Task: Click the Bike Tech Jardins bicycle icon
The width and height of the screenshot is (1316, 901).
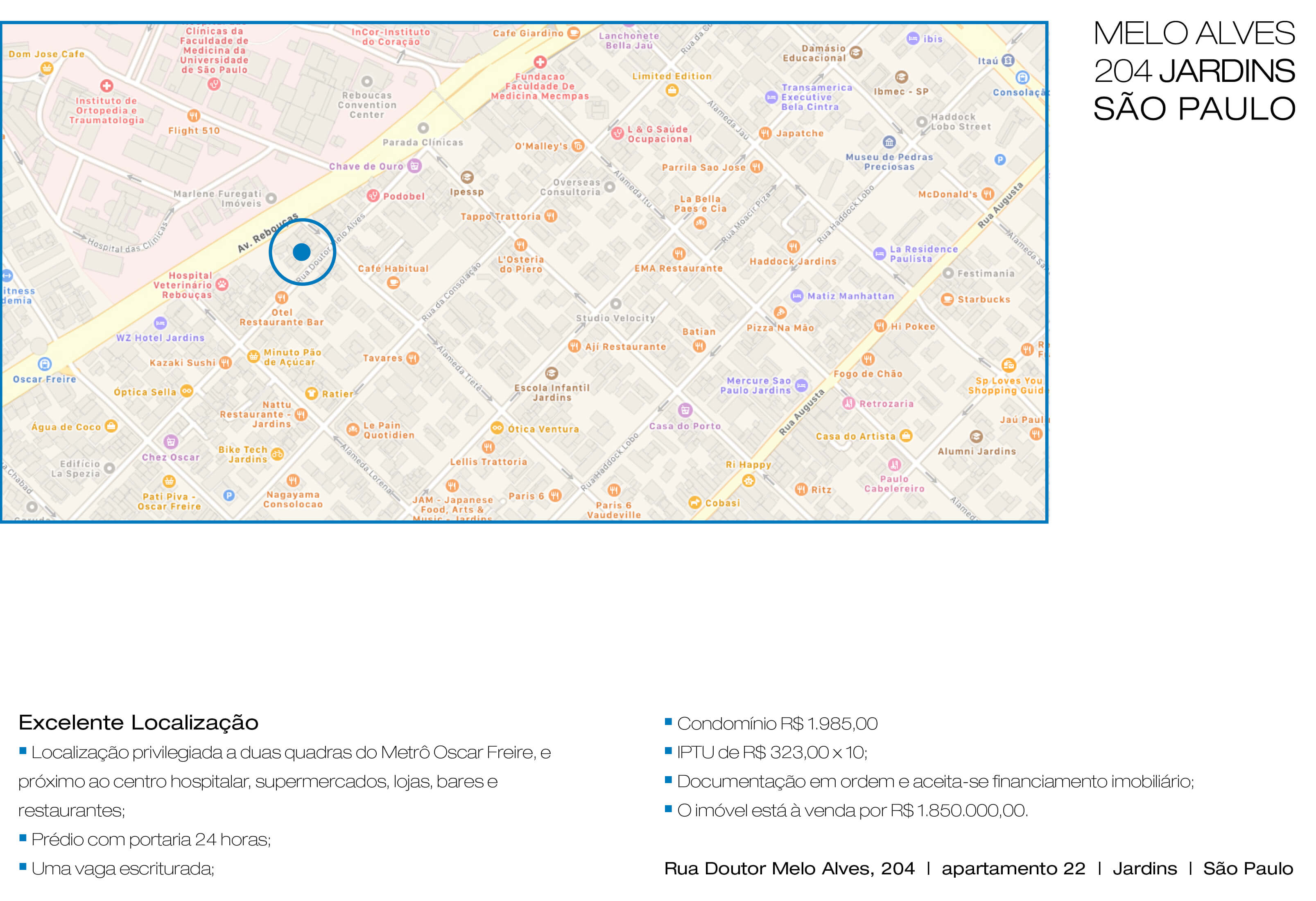Action: tap(277, 454)
